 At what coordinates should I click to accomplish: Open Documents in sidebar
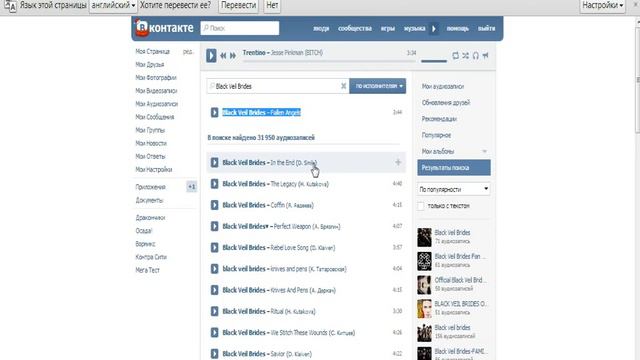[x=149, y=200]
